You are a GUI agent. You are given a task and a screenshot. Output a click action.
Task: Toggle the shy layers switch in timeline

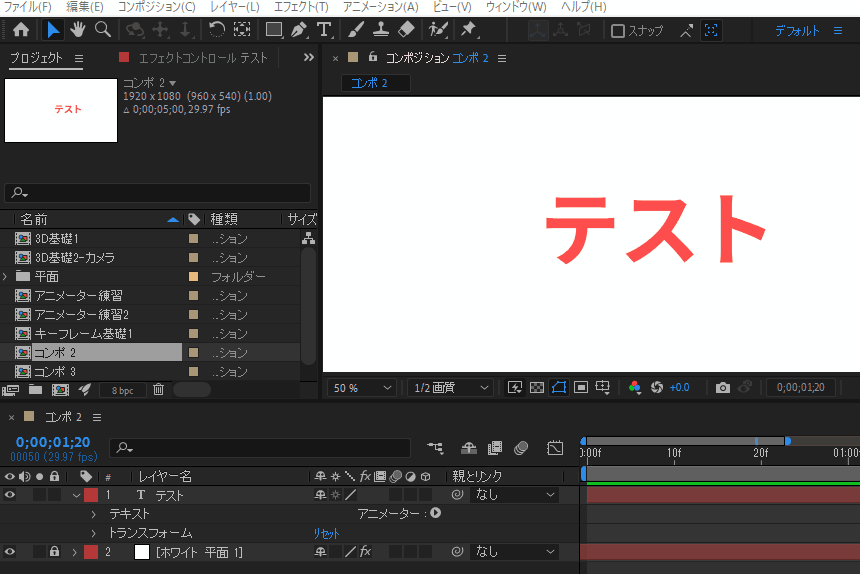468,448
